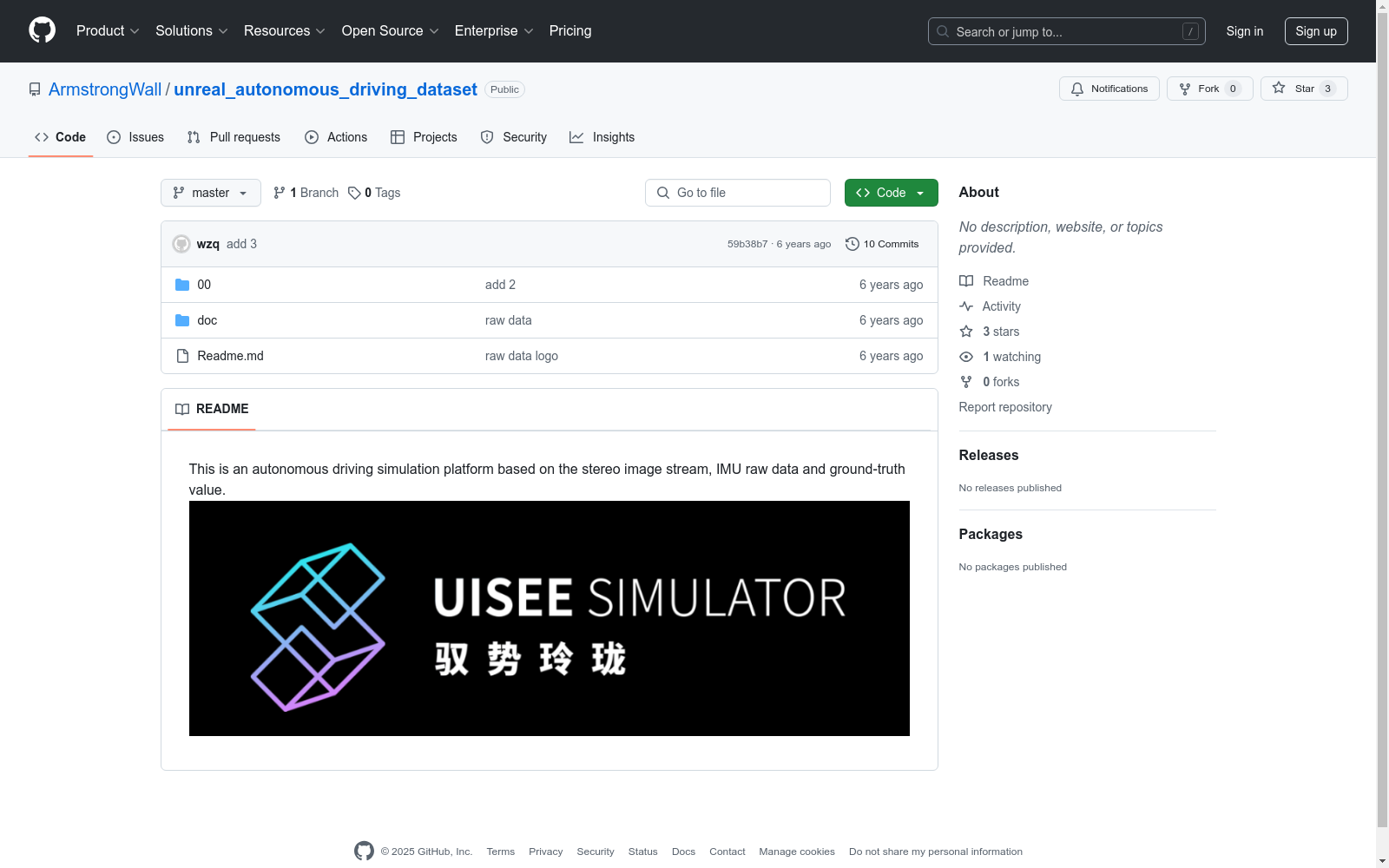1389x868 pixels.
Task: Expand the Resources menu
Action: tap(285, 31)
